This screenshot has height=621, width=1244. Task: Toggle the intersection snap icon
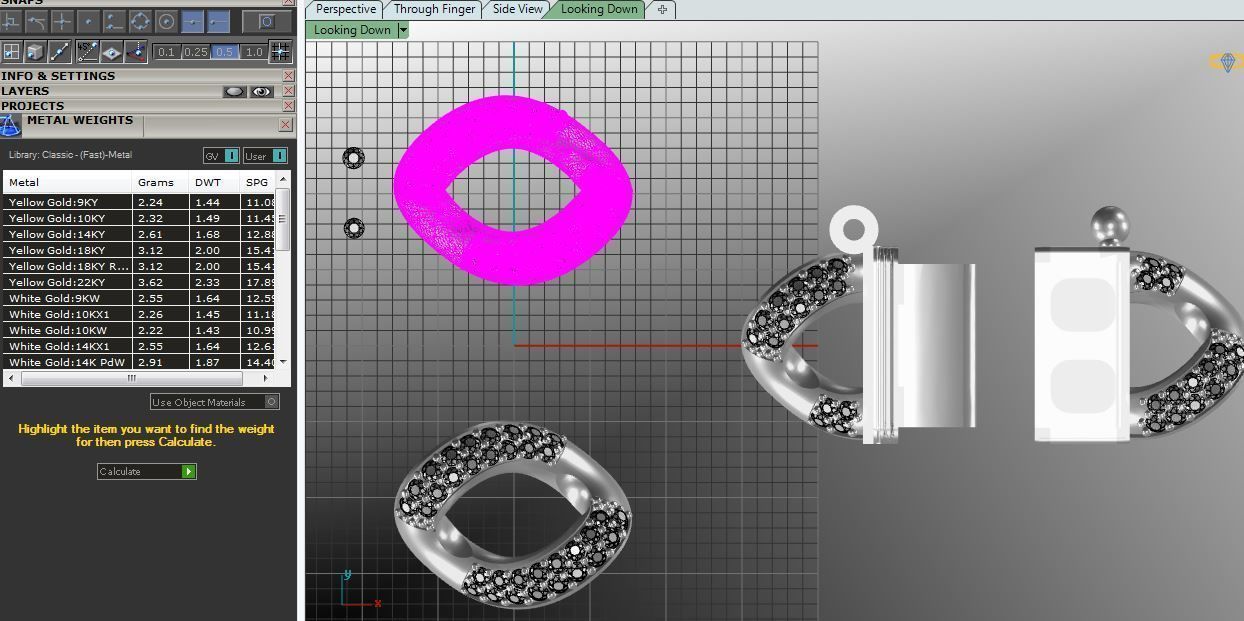pos(62,21)
